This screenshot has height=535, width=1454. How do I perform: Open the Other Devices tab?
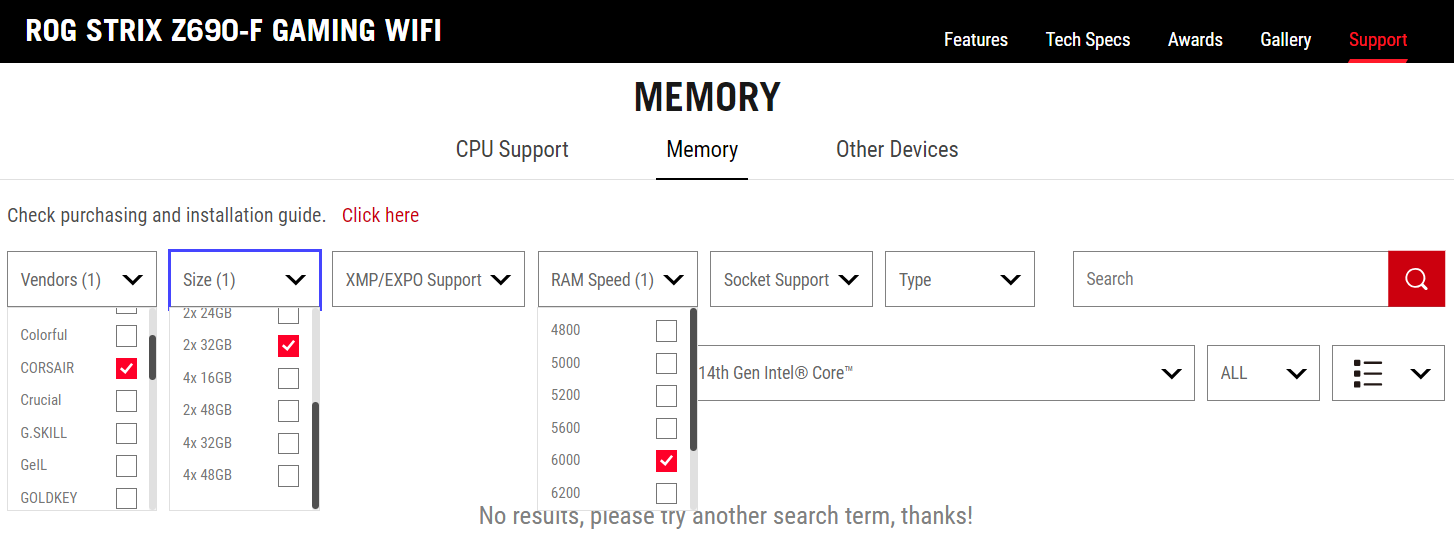tap(897, 149)
